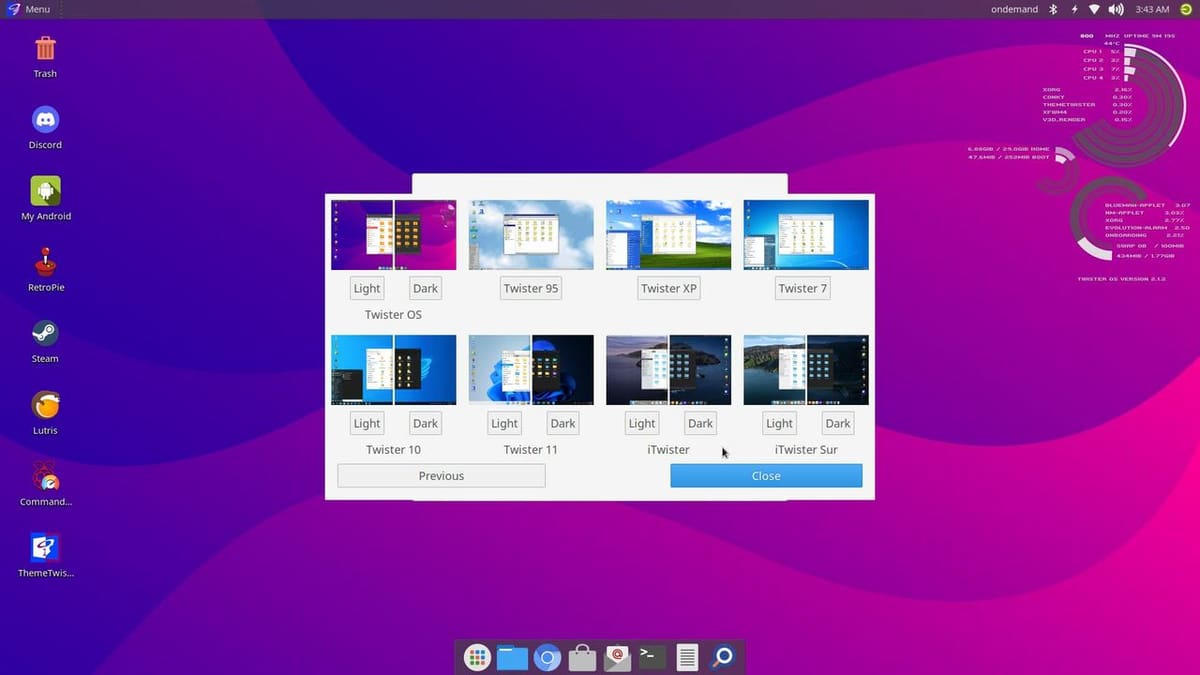Choose the Twister 95 theme button
The width and height of the screenshot is (1200, 675).
tap(531, 288)
